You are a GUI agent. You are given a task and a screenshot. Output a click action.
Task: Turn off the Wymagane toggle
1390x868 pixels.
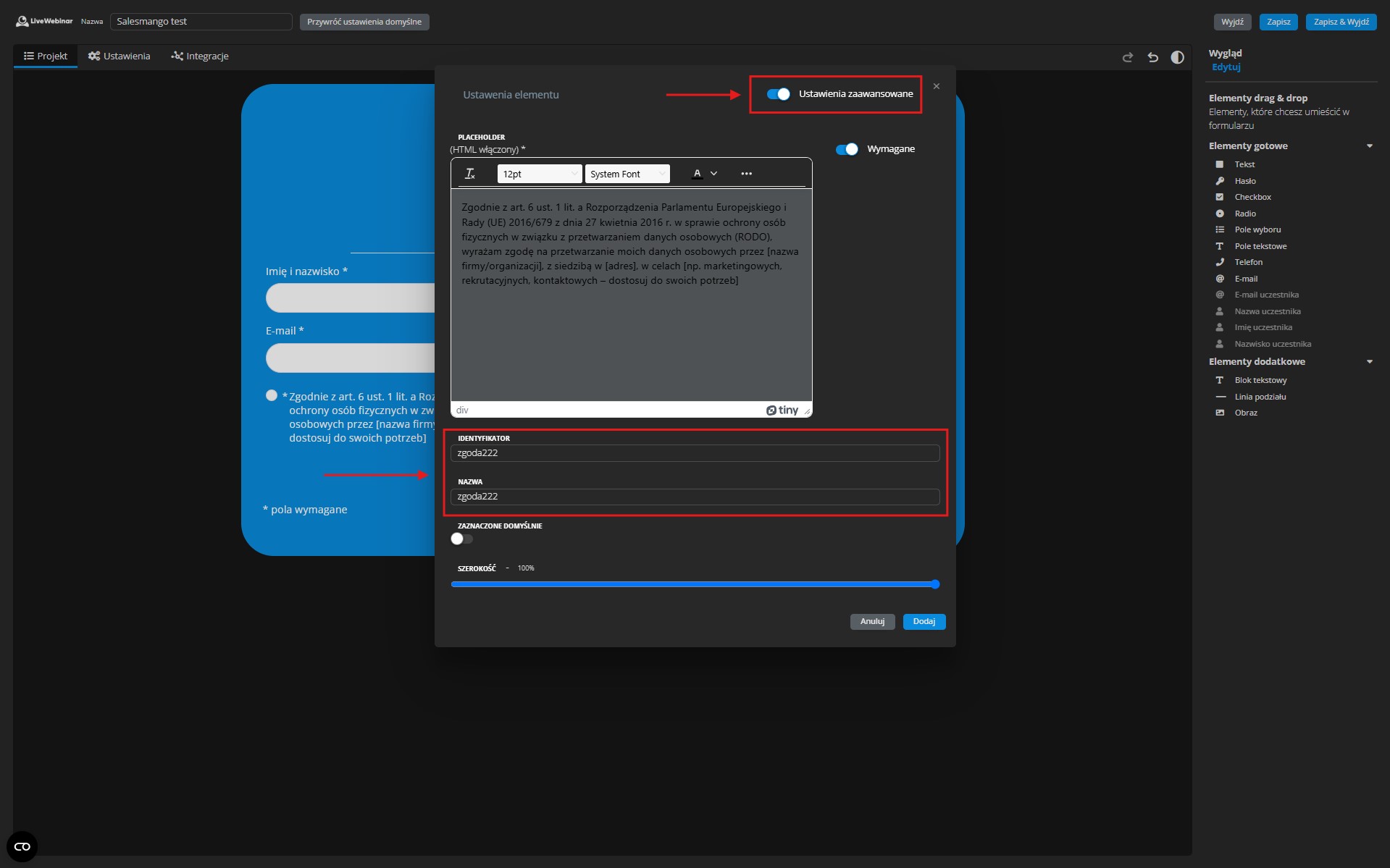tap(847, 149)
